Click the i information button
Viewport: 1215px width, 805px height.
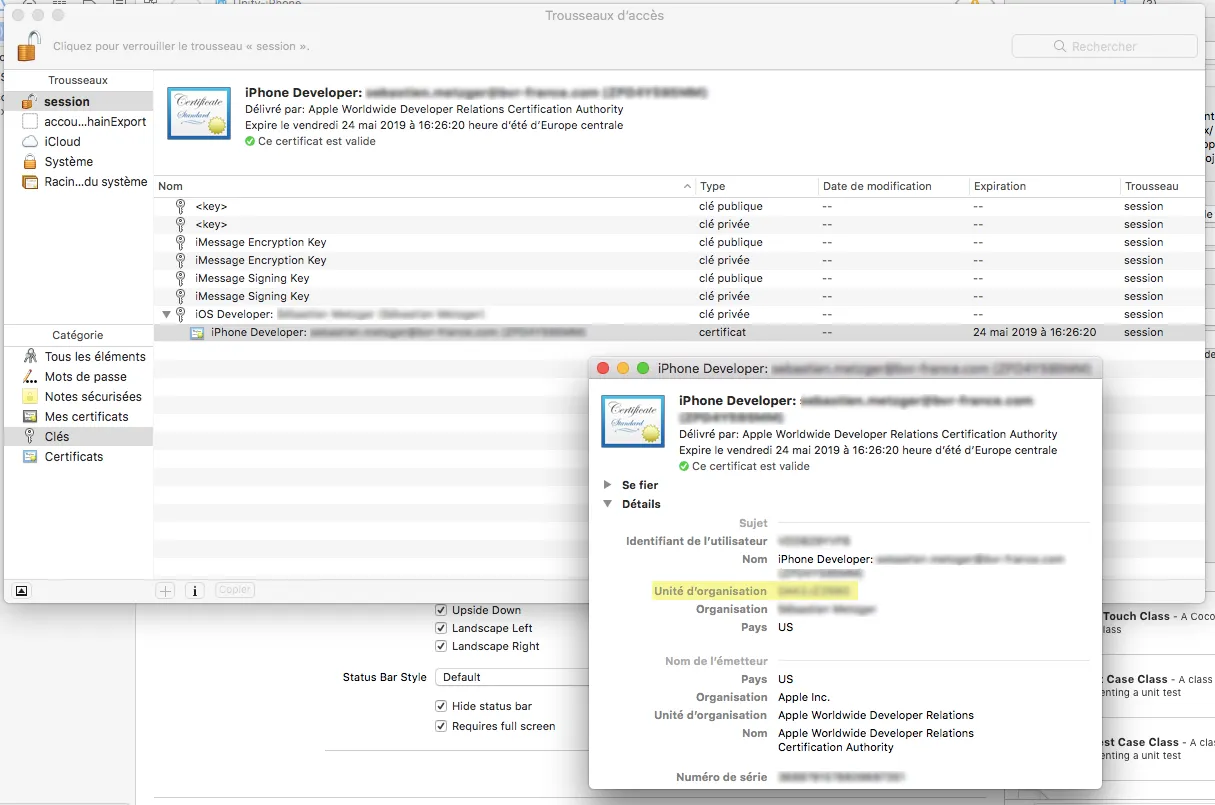tap(195, 590)
